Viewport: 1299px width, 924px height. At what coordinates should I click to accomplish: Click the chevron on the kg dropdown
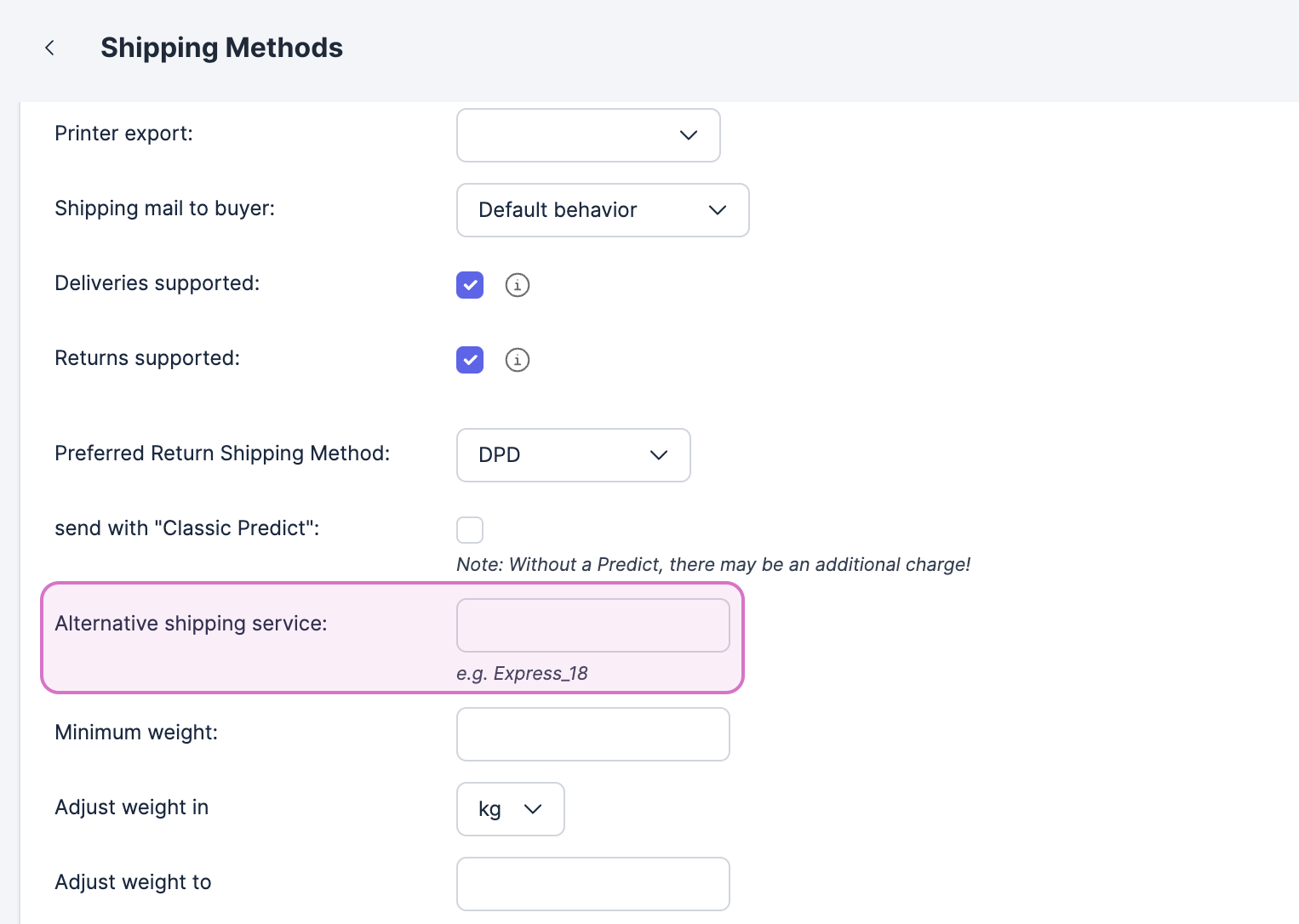click(533, 809)
